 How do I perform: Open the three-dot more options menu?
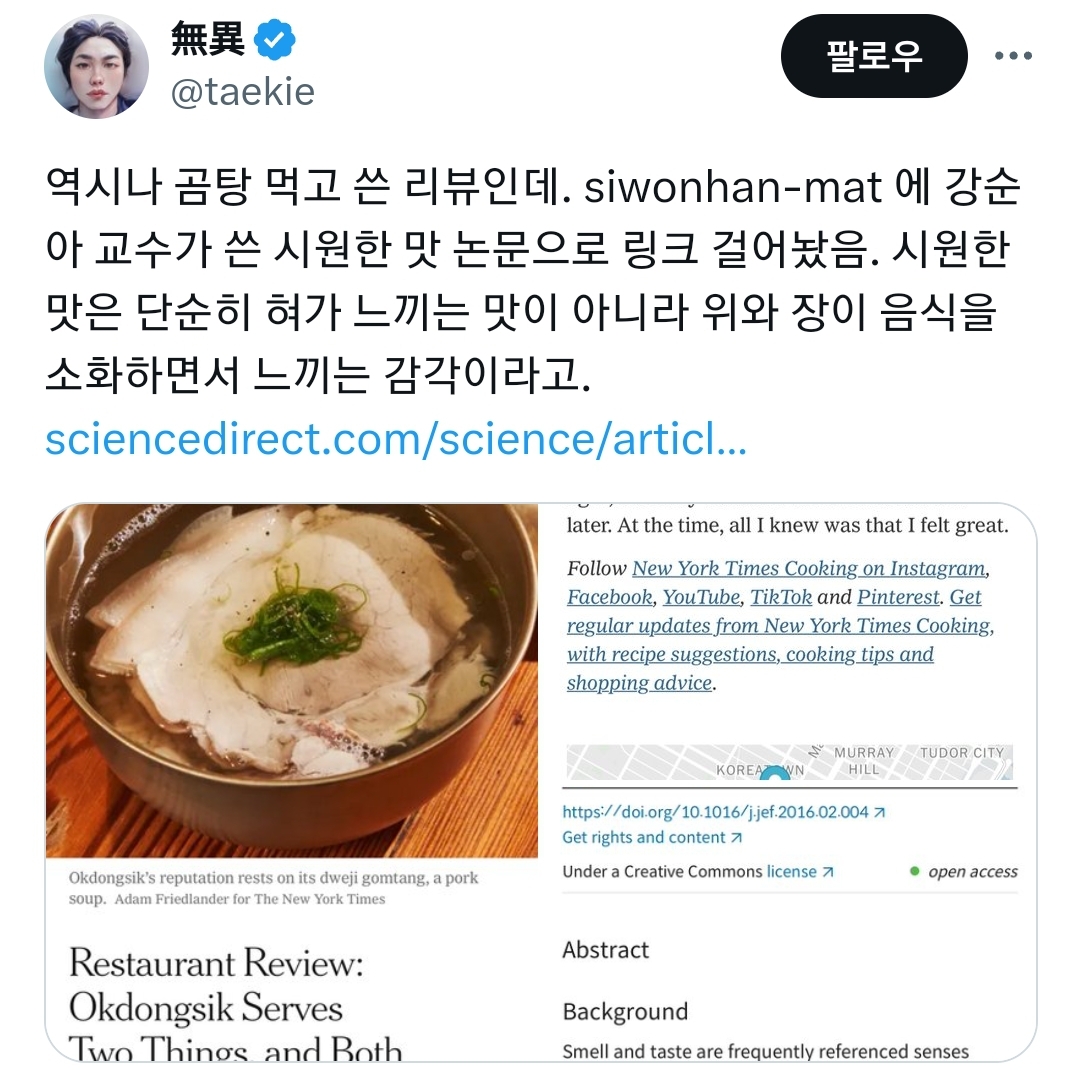[1013, 56]
